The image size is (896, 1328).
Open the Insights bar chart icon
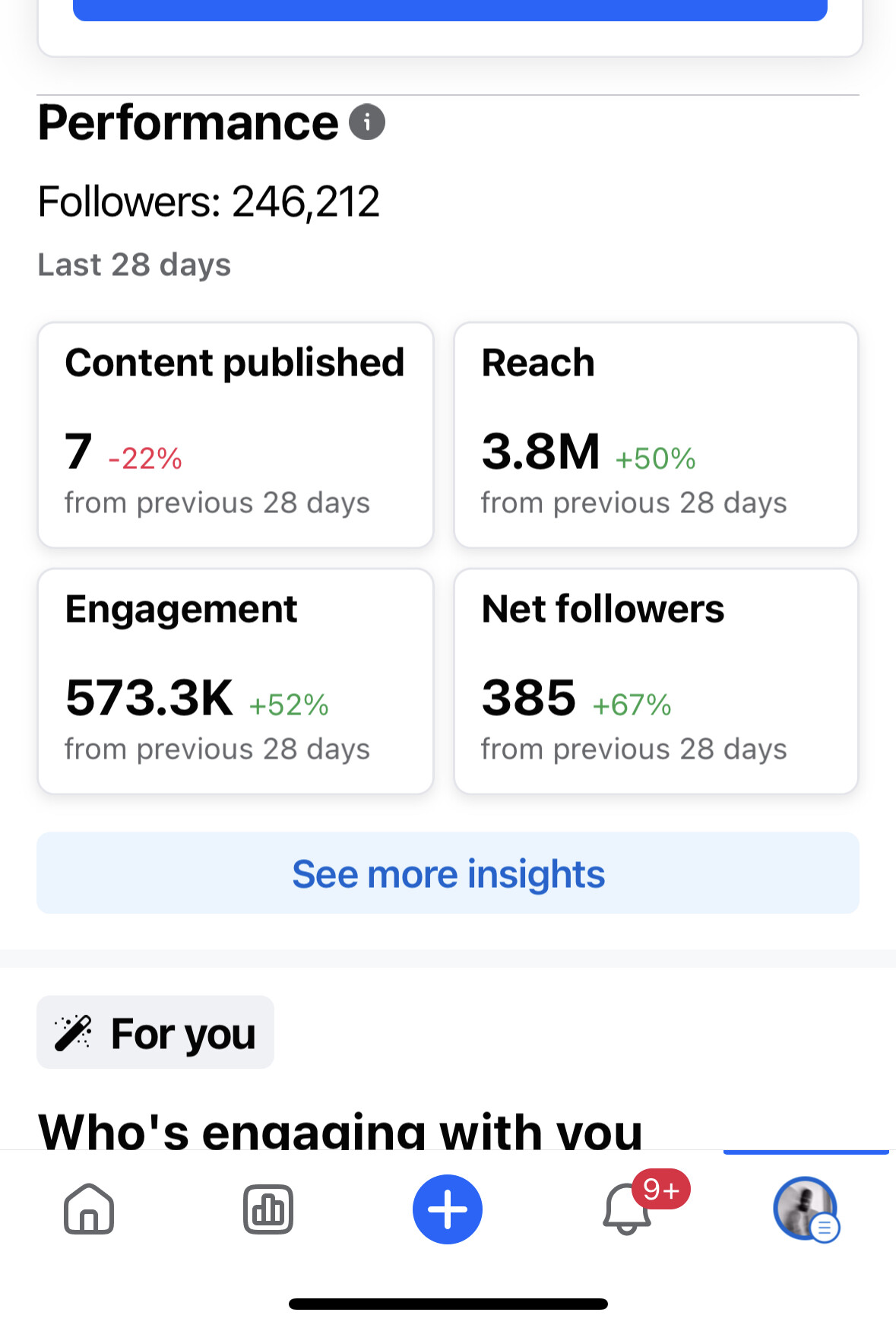[268, 1209]
